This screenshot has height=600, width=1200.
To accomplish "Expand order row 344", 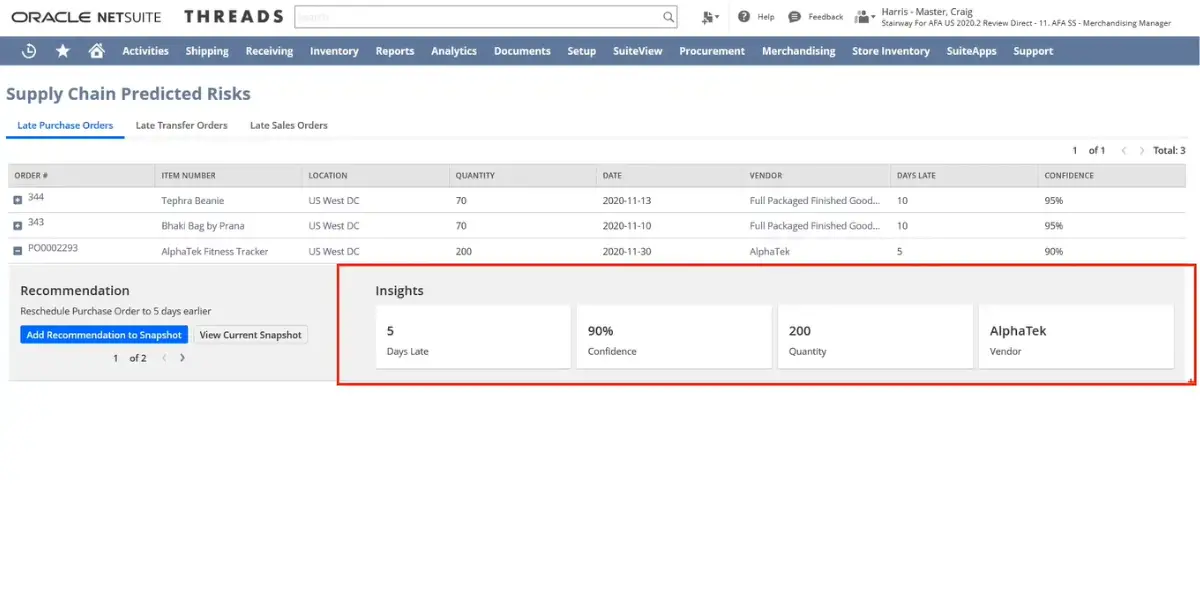I will [18, 200].
